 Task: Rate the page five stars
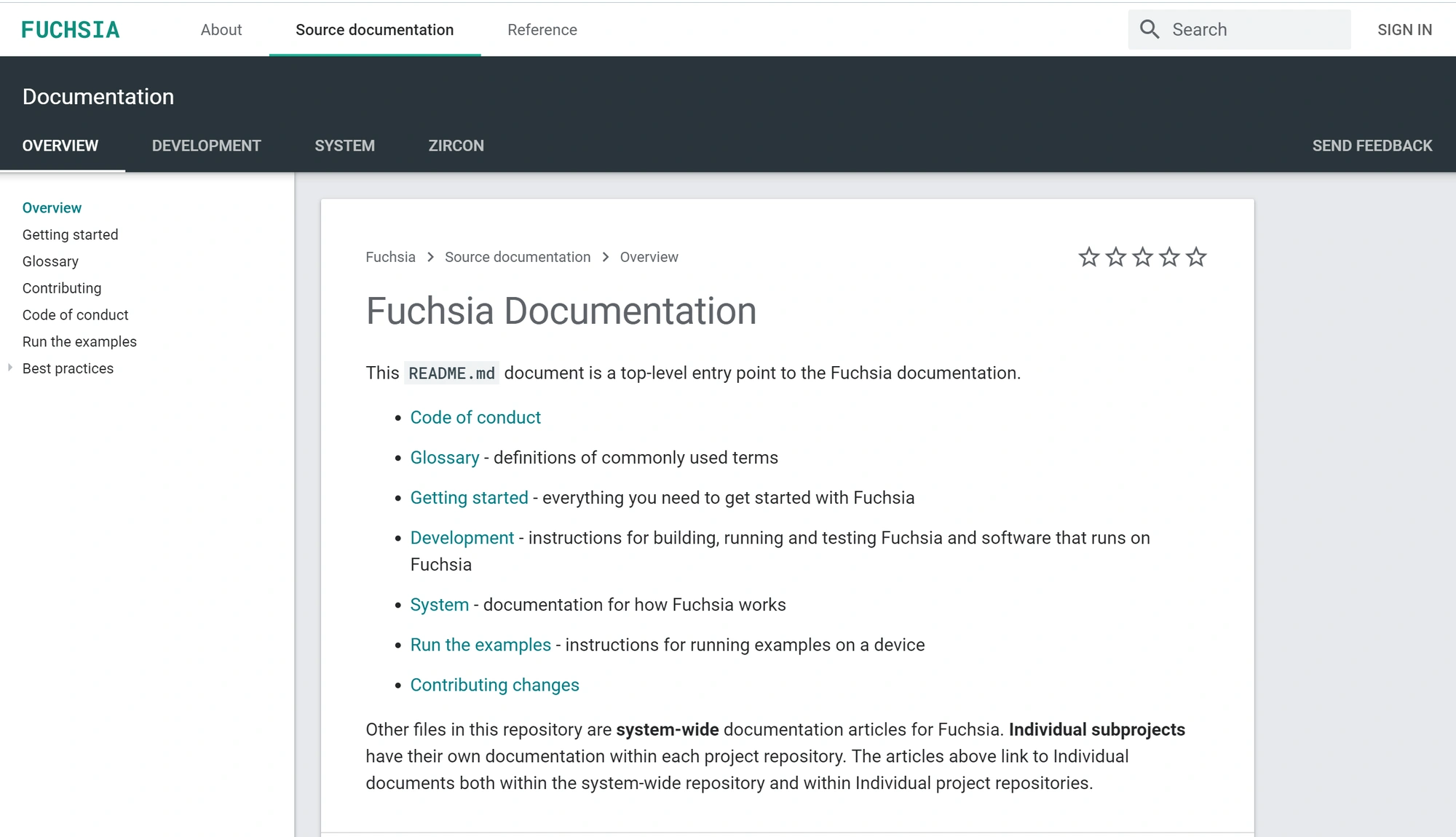(x=1196, y=257)
